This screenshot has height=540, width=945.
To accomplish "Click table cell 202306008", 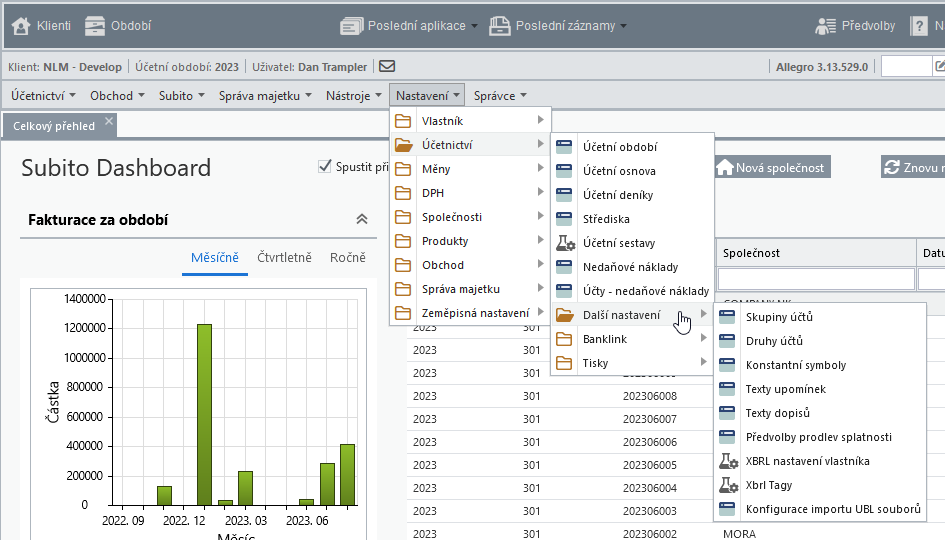I will (650, 396).
